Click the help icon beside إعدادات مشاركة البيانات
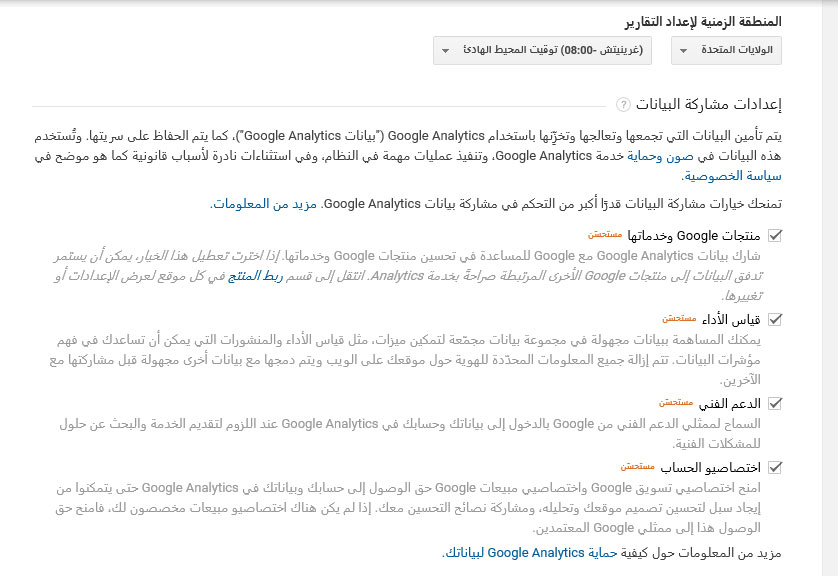 click(623, 104)
